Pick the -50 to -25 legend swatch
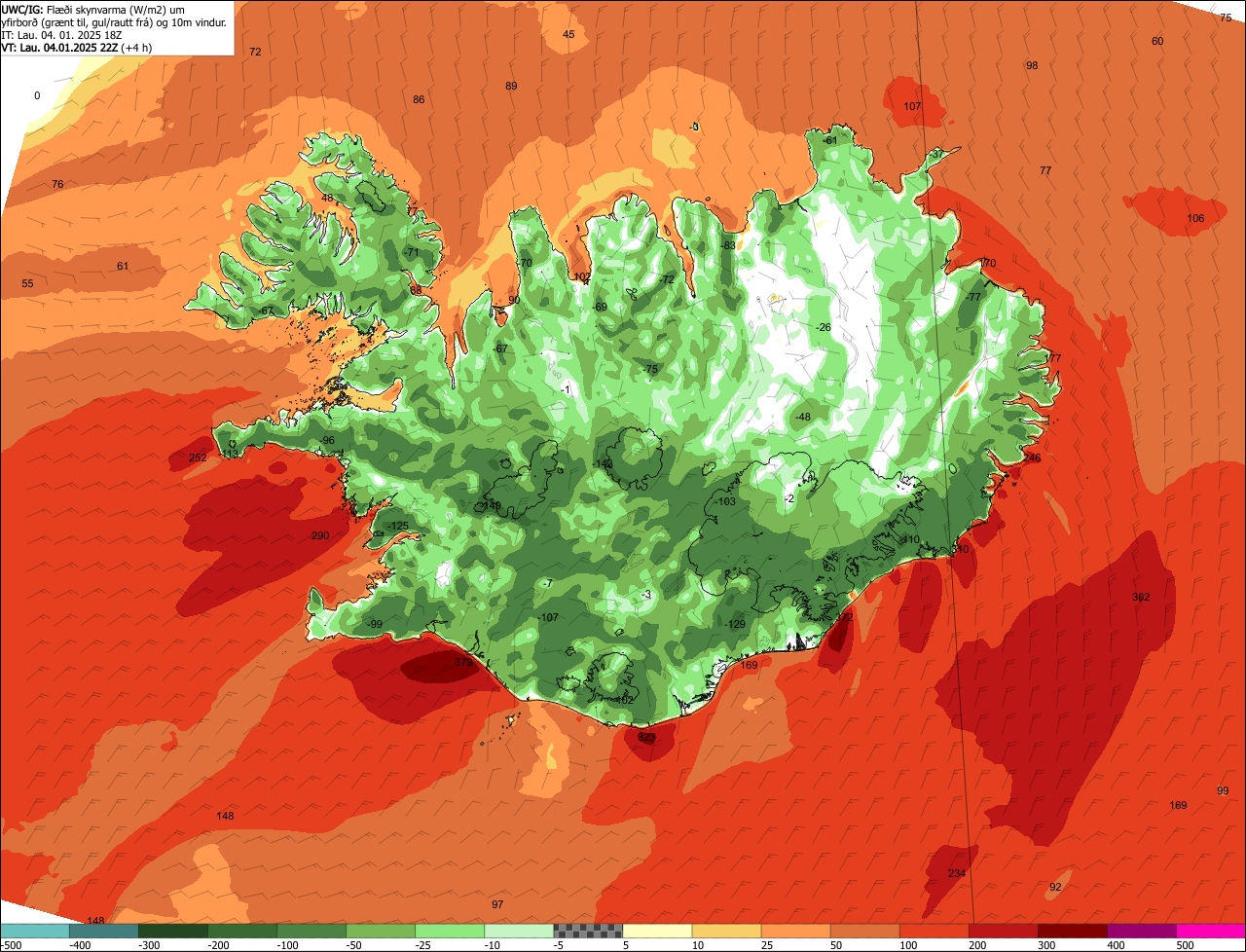 (380, 931)
